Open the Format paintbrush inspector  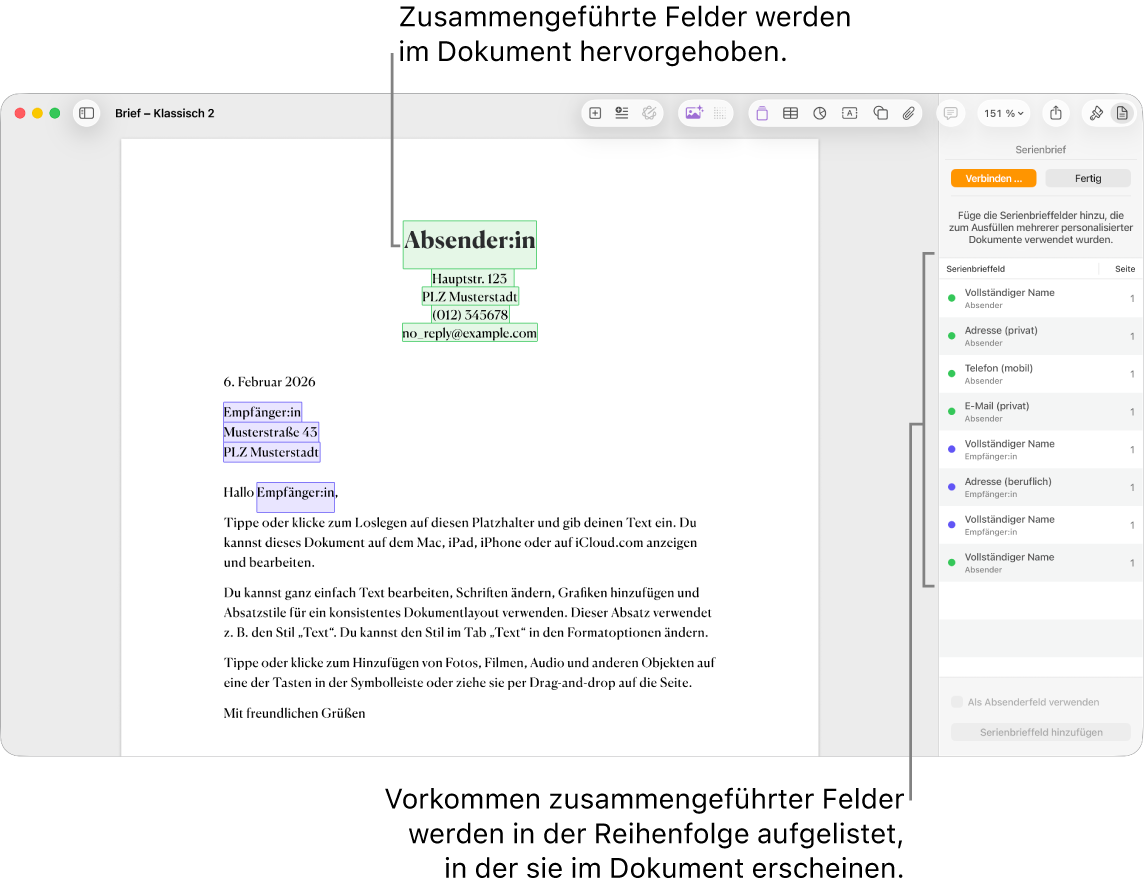coord(1096,113)
